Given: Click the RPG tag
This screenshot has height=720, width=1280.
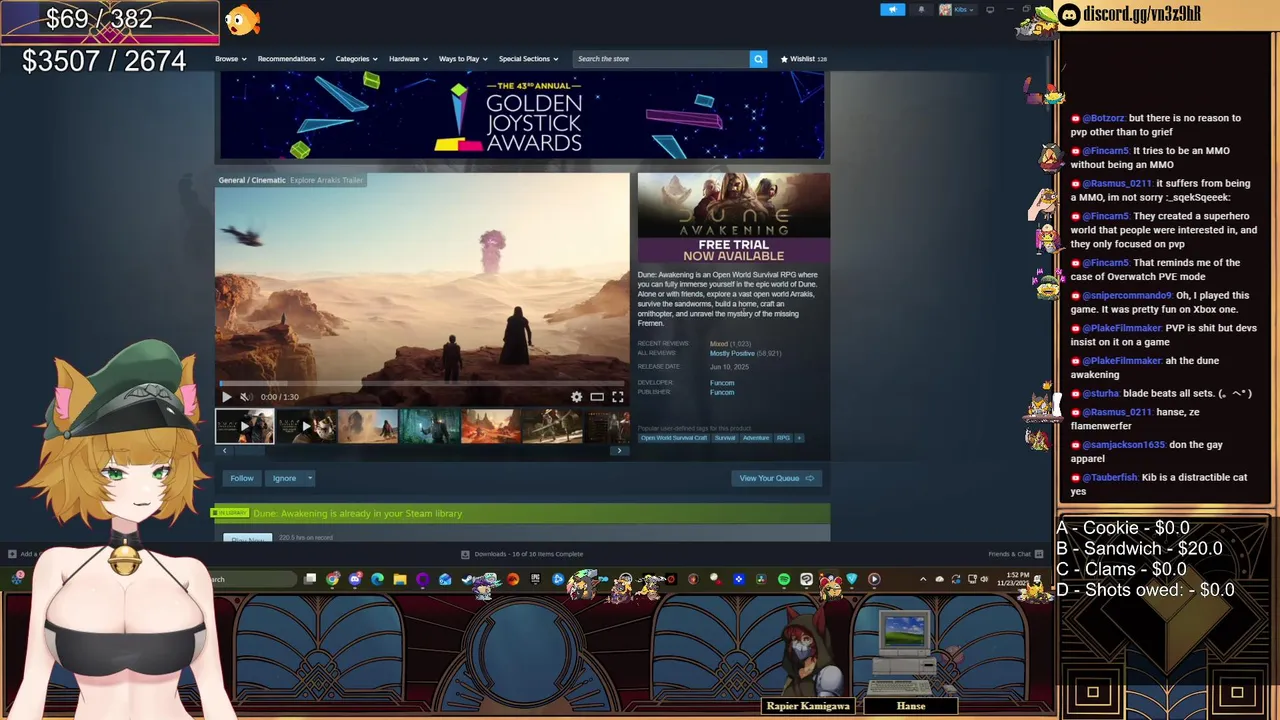Looking at the screenshot, I should click(x=783, y=438).
